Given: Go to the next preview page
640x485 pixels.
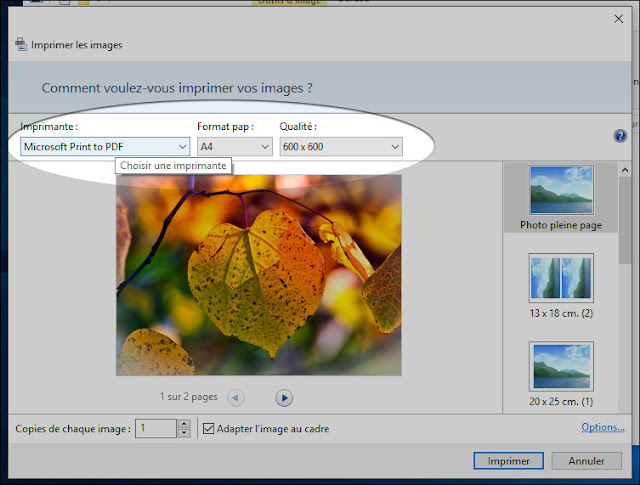Looking at the screenshot, I should tap(284, 398).
